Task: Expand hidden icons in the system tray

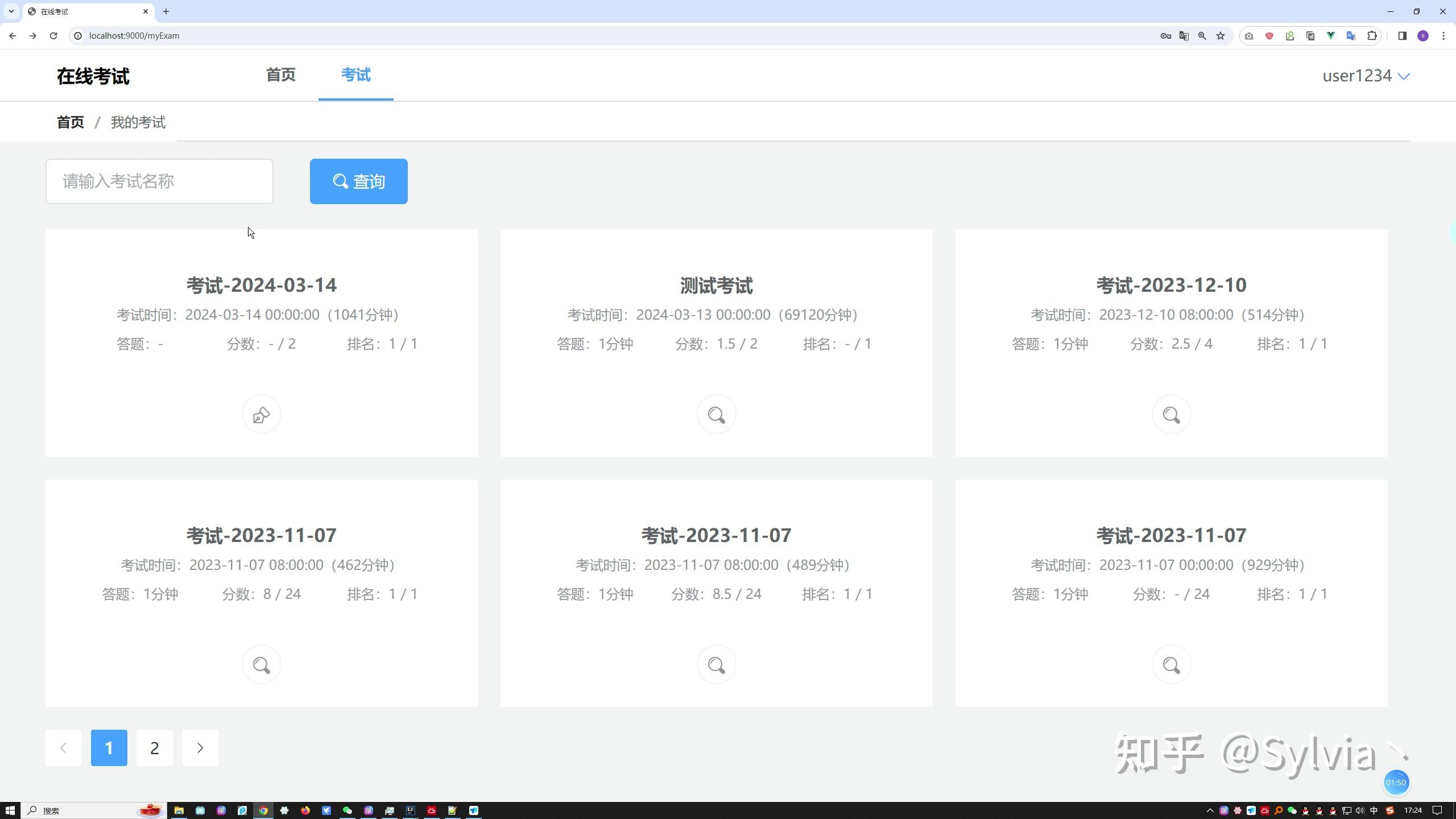Action: pos(1211,810)
